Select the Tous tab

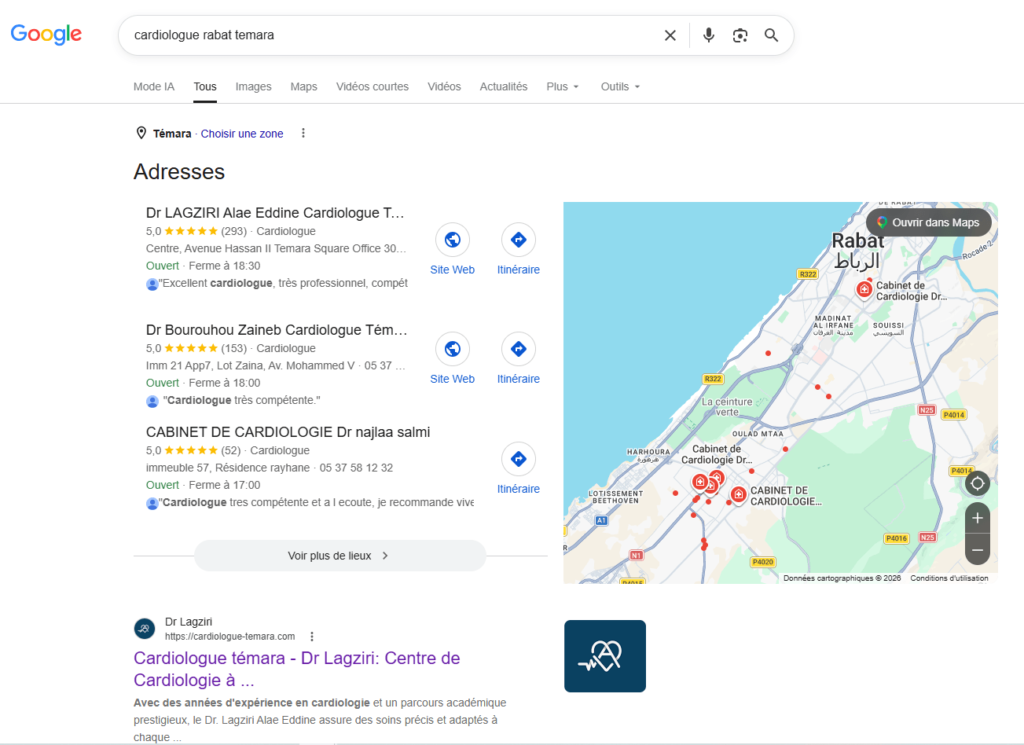coord(205,86)
